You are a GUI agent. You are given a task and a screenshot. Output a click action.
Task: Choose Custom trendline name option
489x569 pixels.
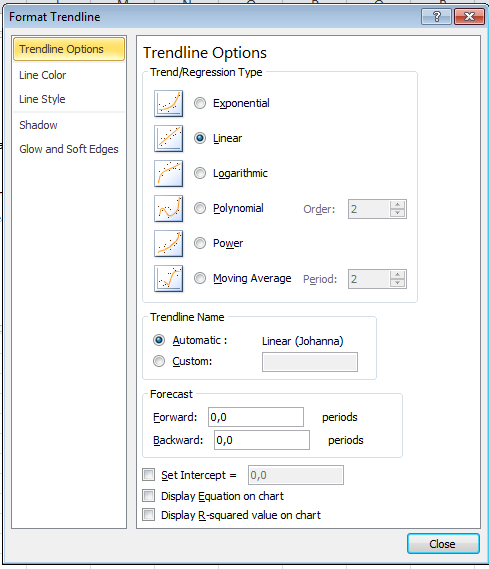pos(159,361)
